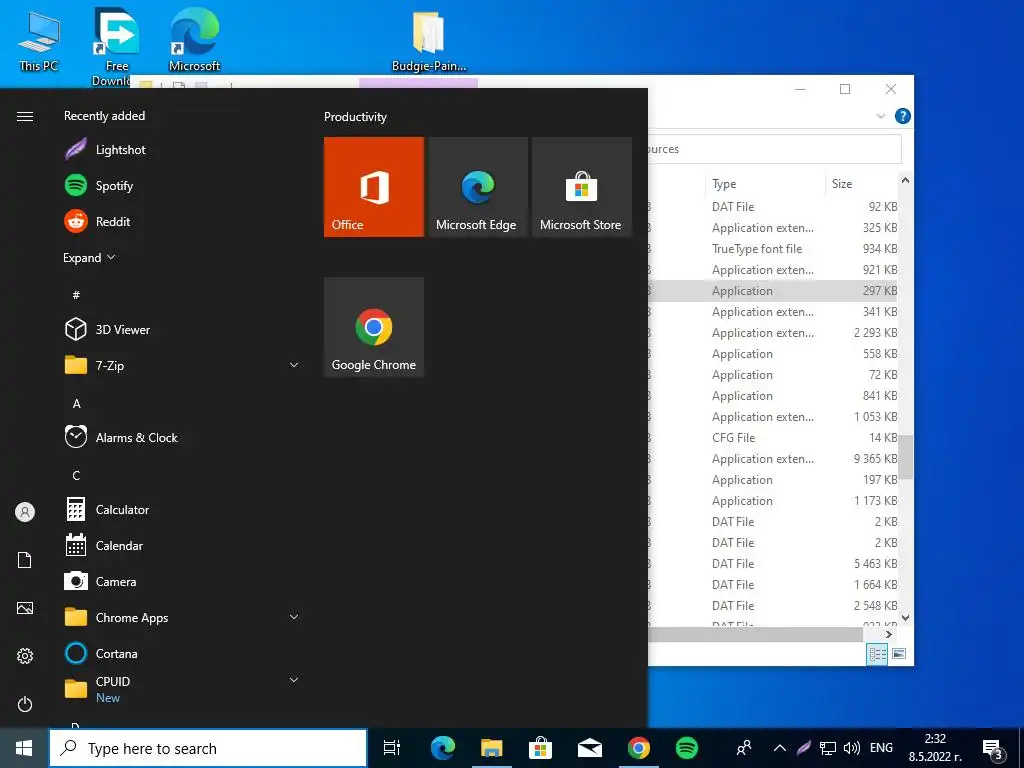Open File Explorer from the taskbar

491,748
